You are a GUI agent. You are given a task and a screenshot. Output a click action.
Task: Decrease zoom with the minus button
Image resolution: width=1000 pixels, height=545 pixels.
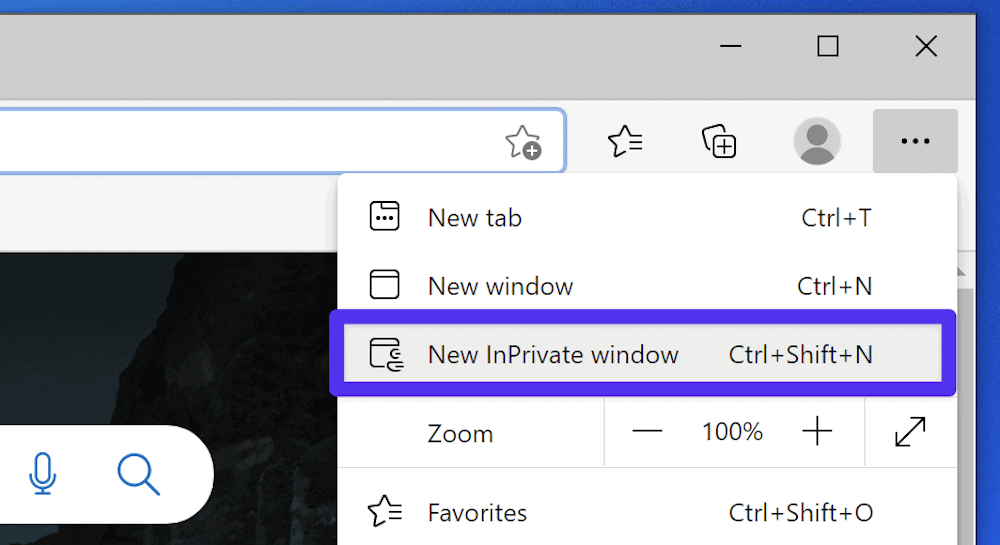click(647, 432)
